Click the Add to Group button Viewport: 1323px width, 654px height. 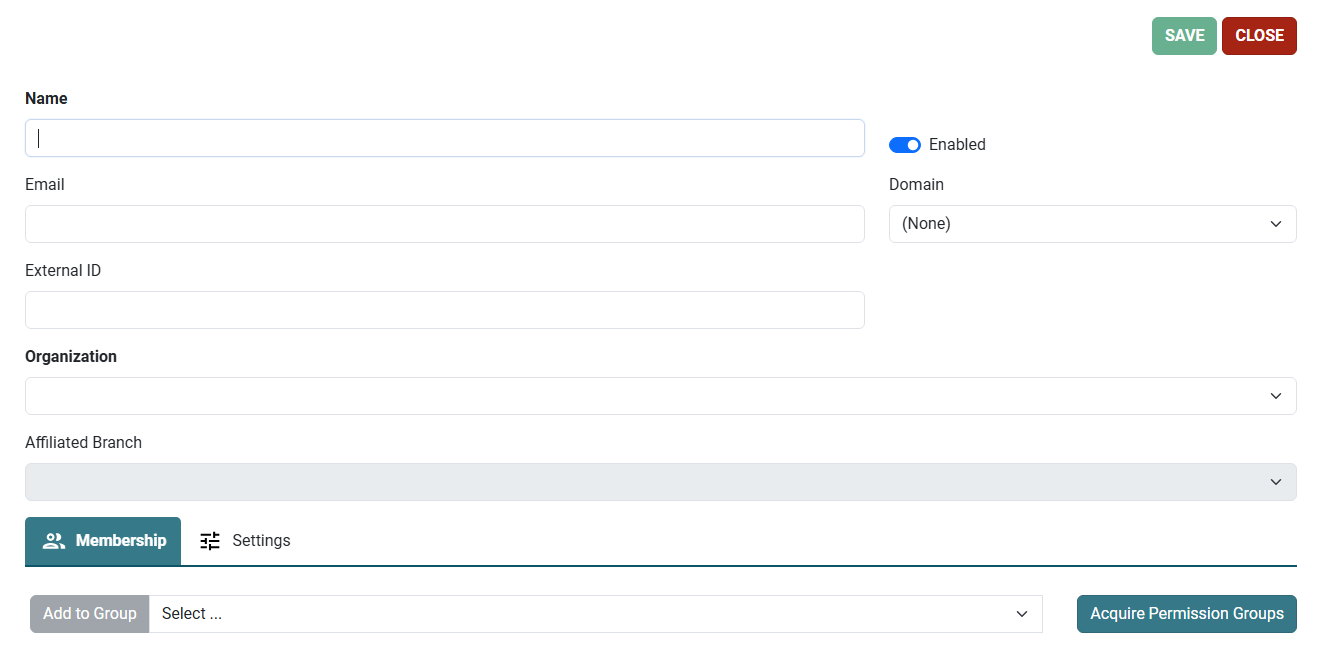[x=90, y=614]
